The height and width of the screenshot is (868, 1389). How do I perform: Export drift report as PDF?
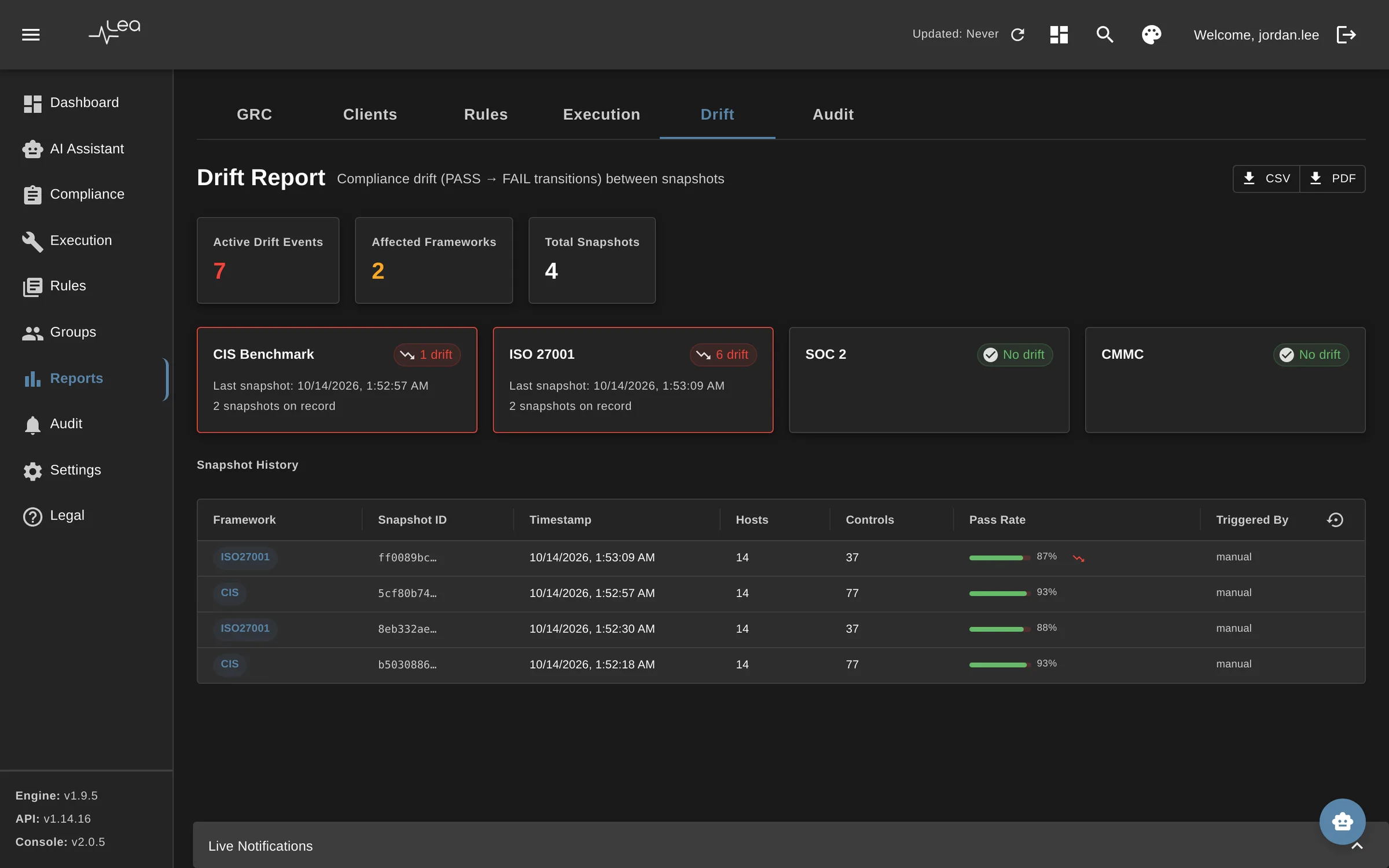click(x=1332, y=178)
